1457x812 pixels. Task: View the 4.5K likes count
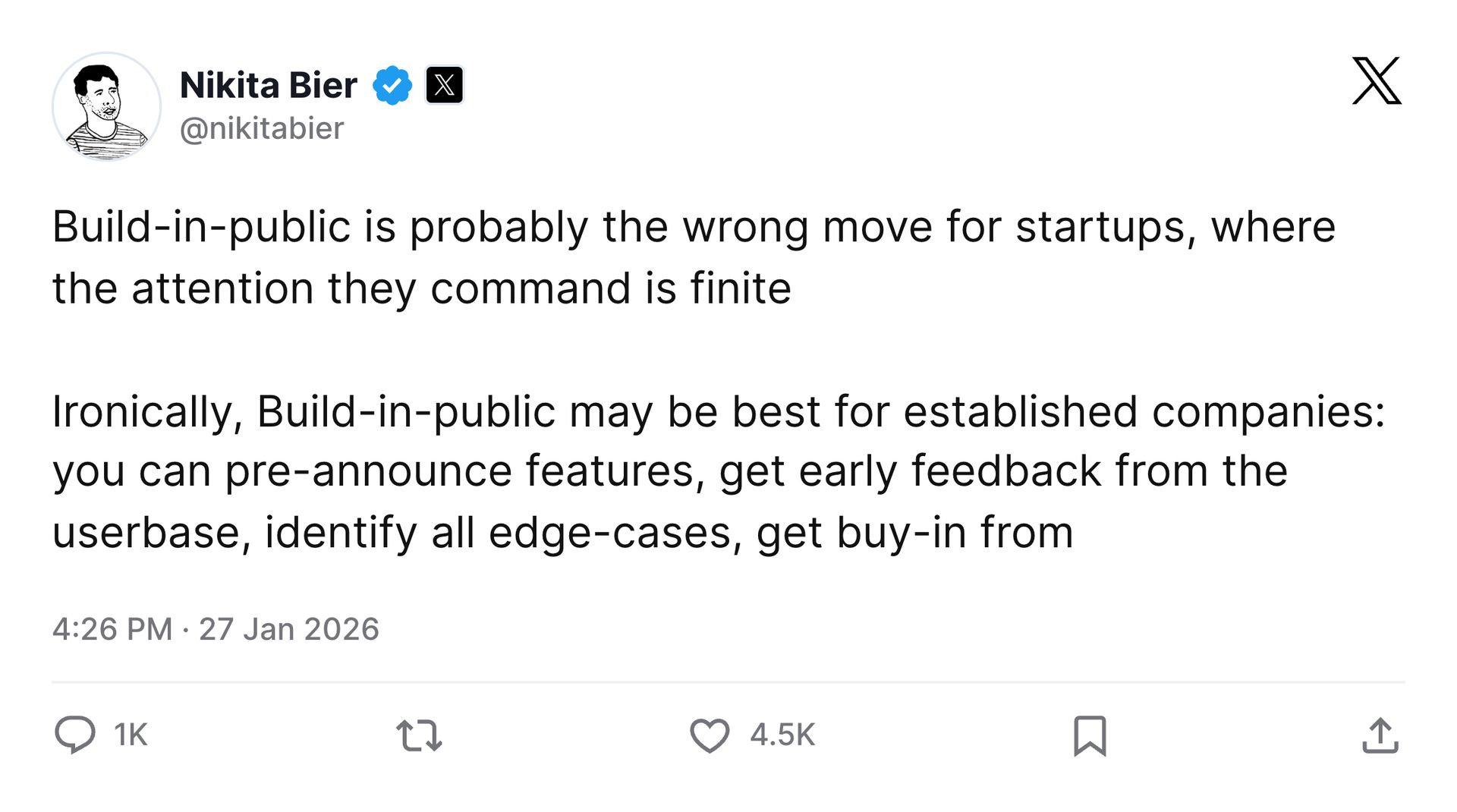pos(782,735)
